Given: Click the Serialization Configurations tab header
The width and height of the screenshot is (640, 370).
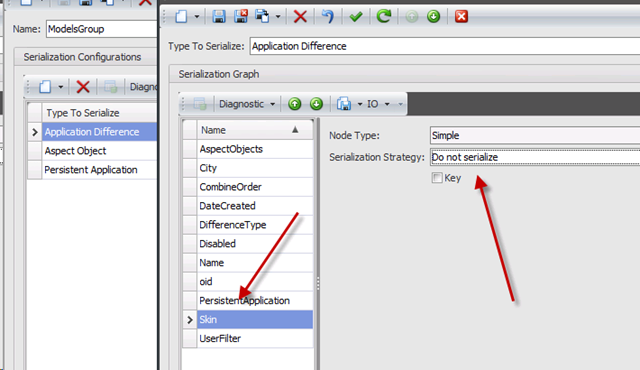Looking at the screenshot, I should point(82,57).
